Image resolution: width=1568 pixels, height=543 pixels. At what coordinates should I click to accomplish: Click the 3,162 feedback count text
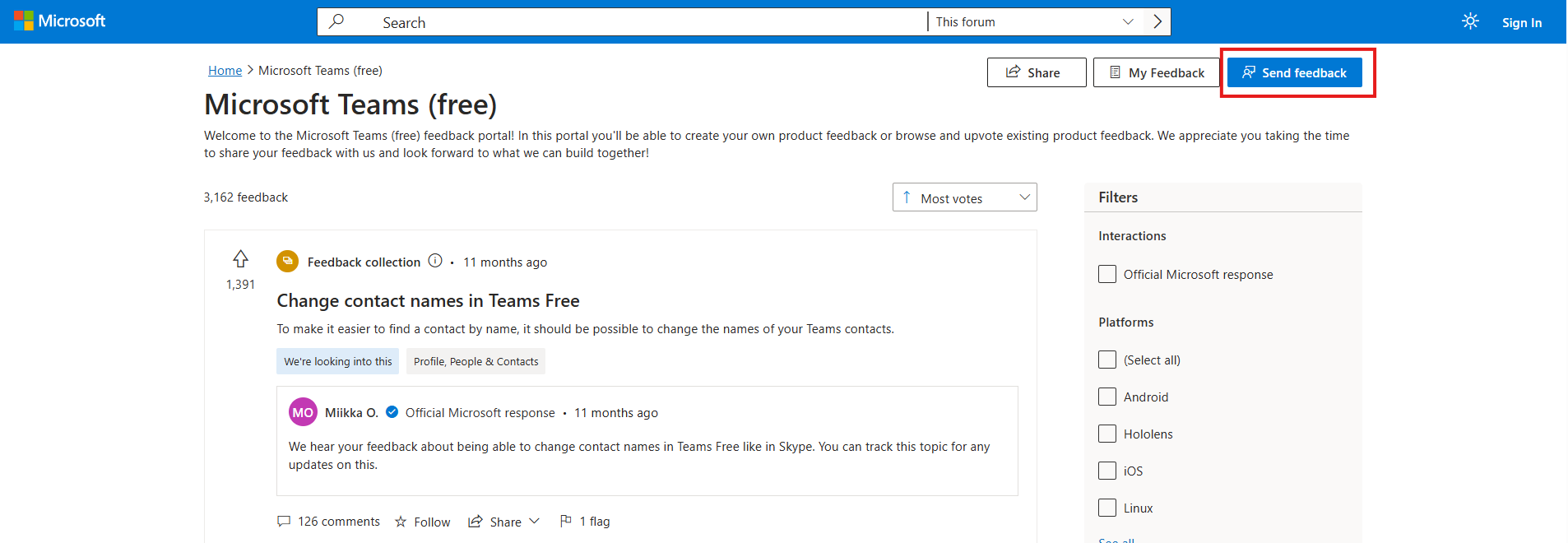[x=246, y=197]
